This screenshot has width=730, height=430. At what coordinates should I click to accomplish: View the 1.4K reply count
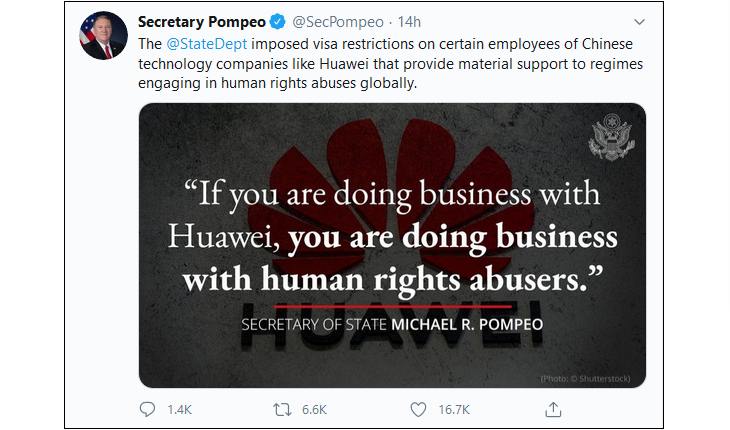click(x=180, y=410)
